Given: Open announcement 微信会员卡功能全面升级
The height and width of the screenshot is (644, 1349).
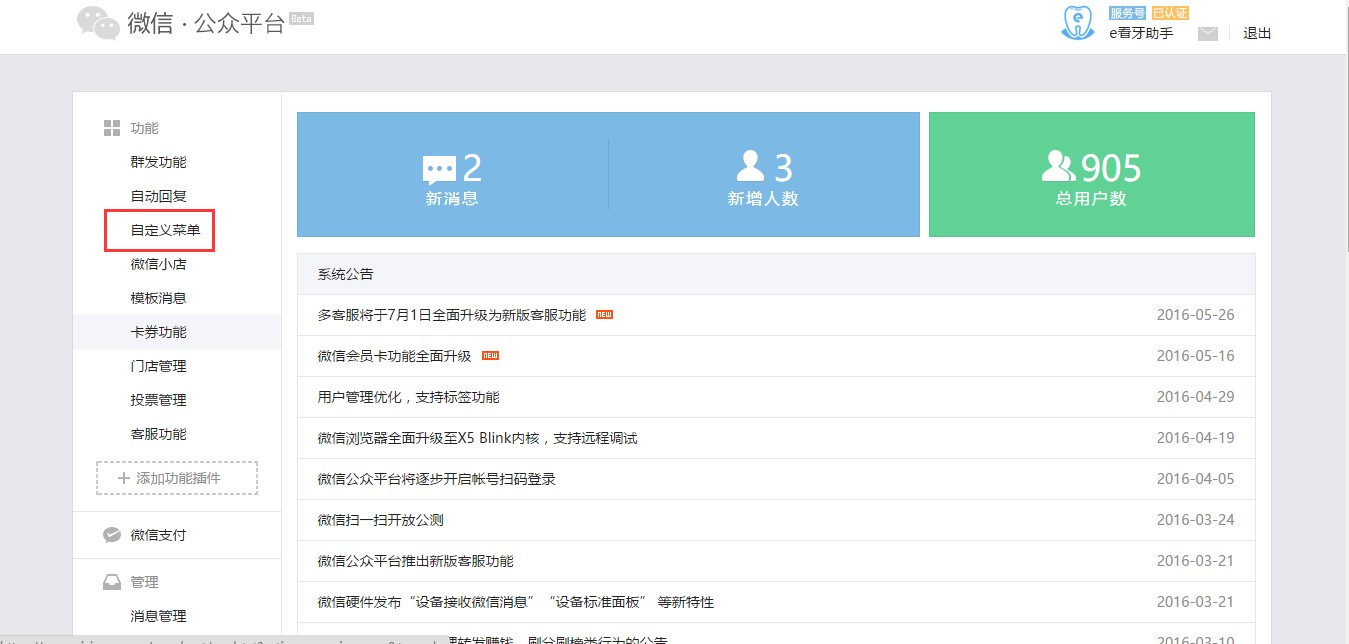Looking at the screenshot, I should pyautogui.click(x=394, y=356).
